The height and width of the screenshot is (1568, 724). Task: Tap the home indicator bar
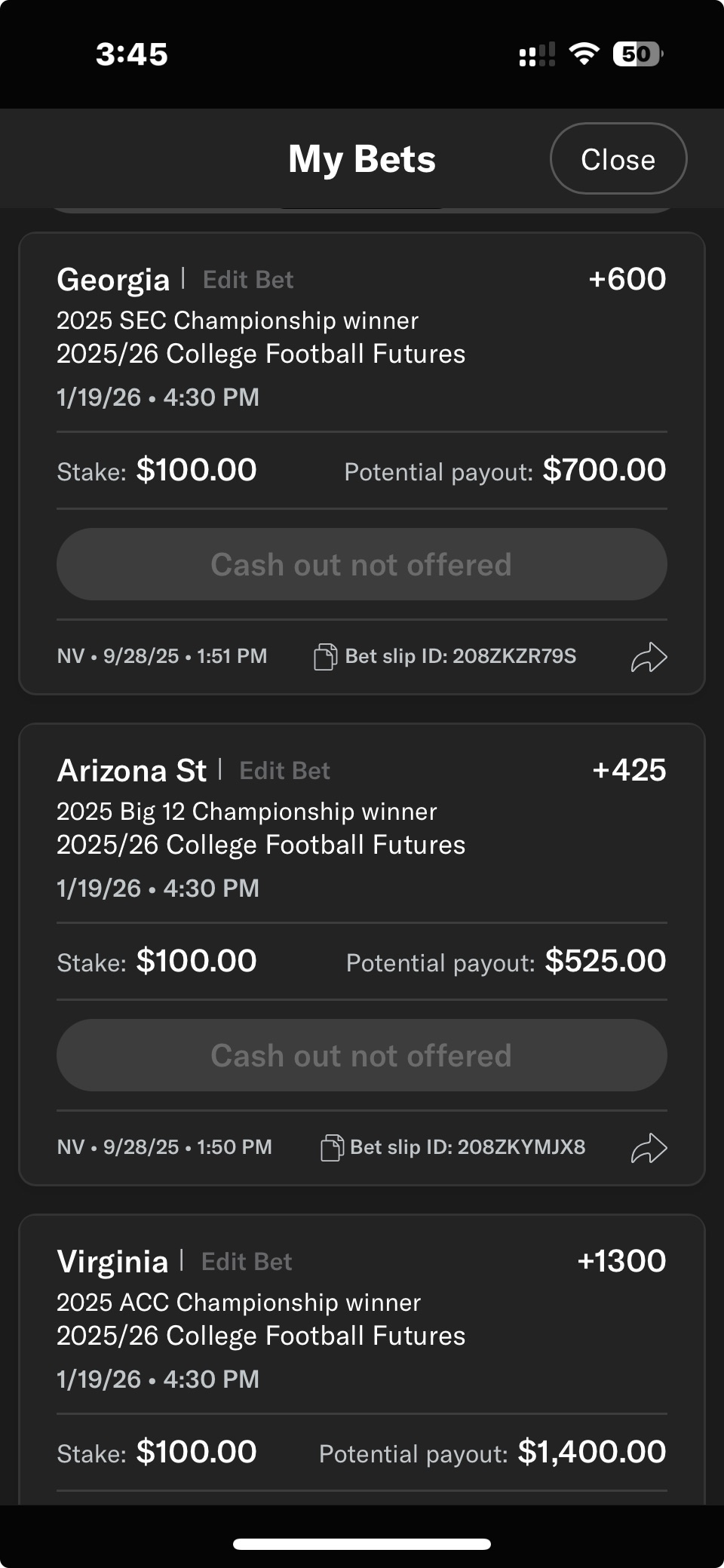point(362,1544)
